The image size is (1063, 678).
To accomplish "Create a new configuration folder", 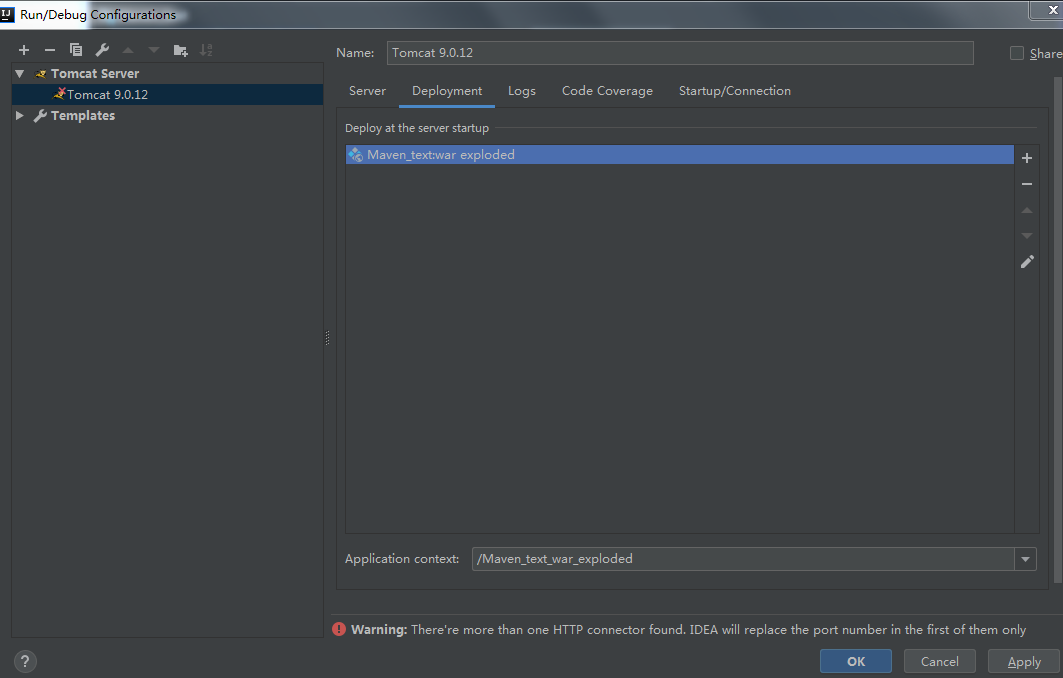I will [x=180, y=50].
